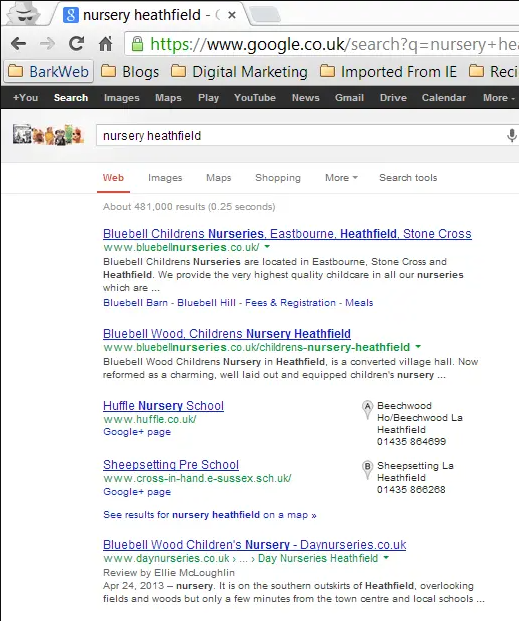Click map pin B for Sheepsetting Pre School

click(x=367, y=469)
